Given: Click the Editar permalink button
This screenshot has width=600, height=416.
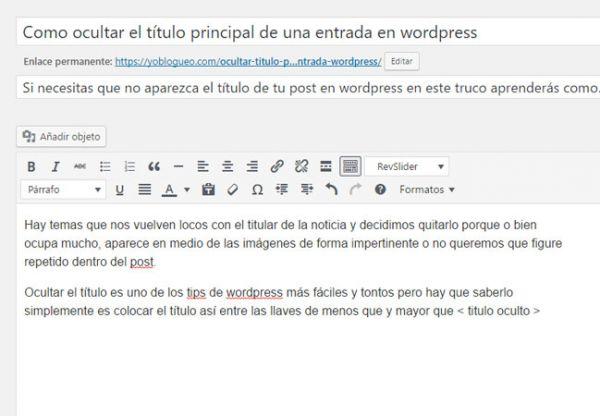Looking at the screenshot, I should [401, 61].
